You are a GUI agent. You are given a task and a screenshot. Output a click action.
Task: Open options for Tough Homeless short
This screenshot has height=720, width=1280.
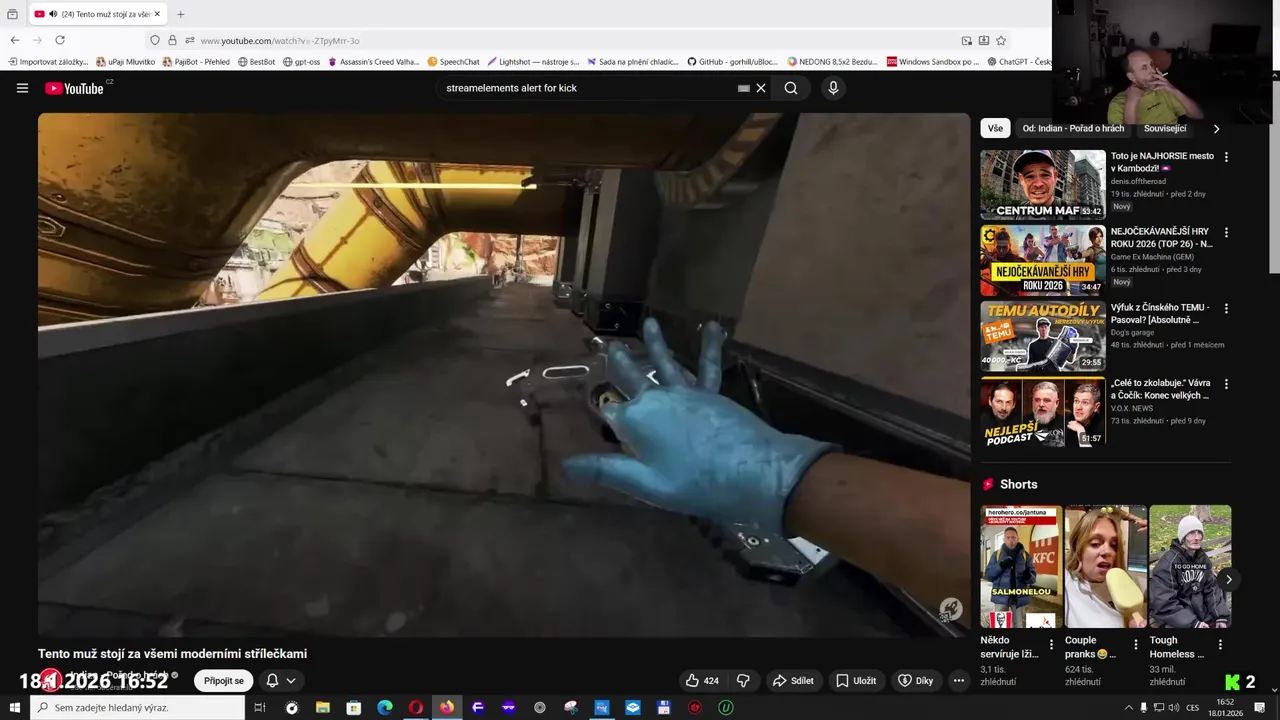pos(1220,645)
